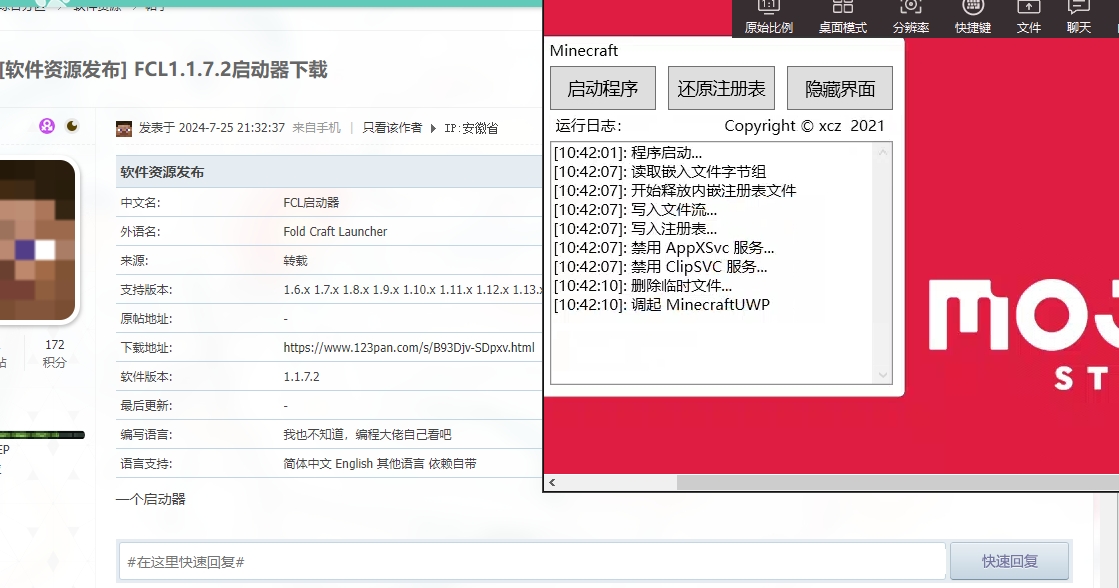The width and height of the screenshot is (1119, 588).
Task: Click the log scrollbar down arrow
Action: [x=883, y=375]
